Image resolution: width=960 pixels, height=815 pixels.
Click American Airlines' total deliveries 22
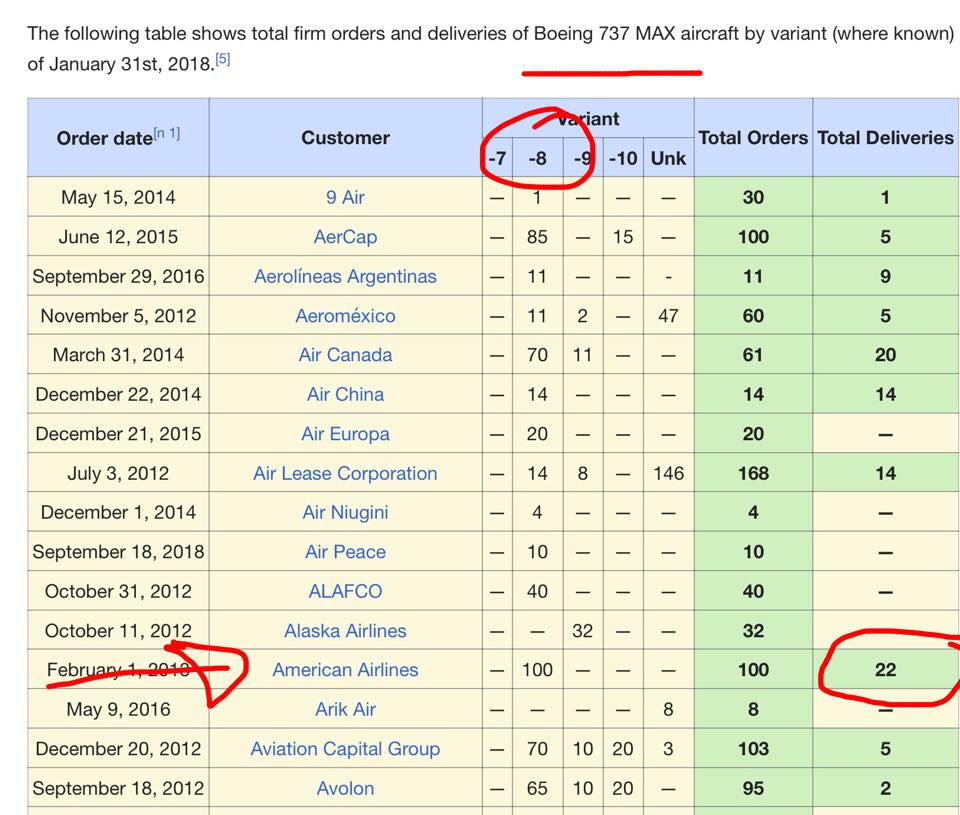point(885,670)
